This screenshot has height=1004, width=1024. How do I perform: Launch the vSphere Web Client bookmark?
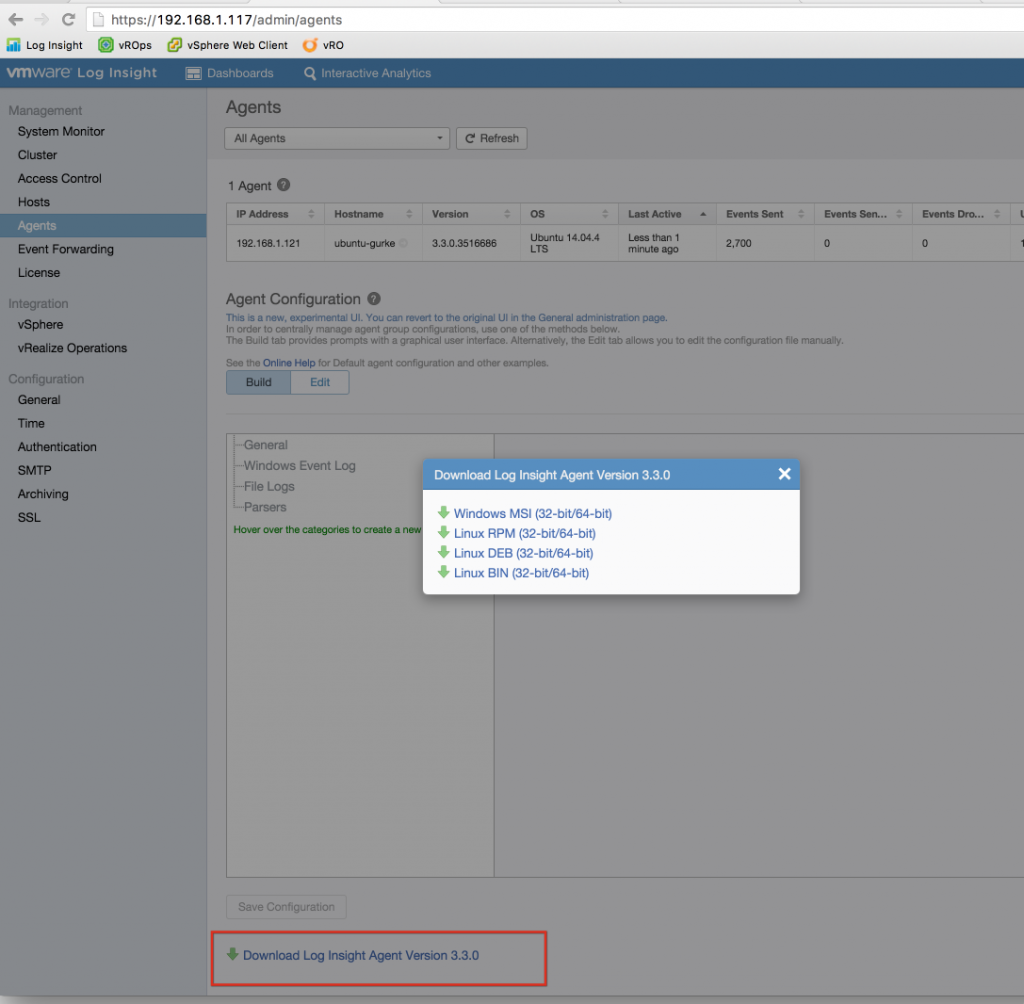[227, 44]
